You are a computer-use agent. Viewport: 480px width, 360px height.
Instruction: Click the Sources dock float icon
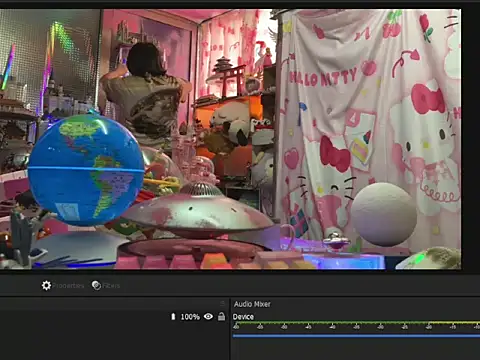(222, 303)
